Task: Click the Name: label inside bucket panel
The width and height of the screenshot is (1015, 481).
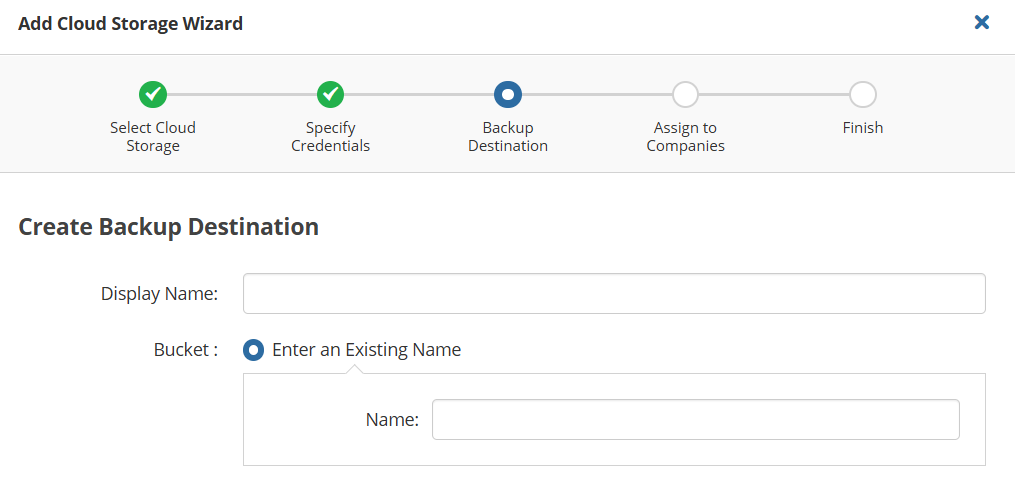Action: (392, 420)
